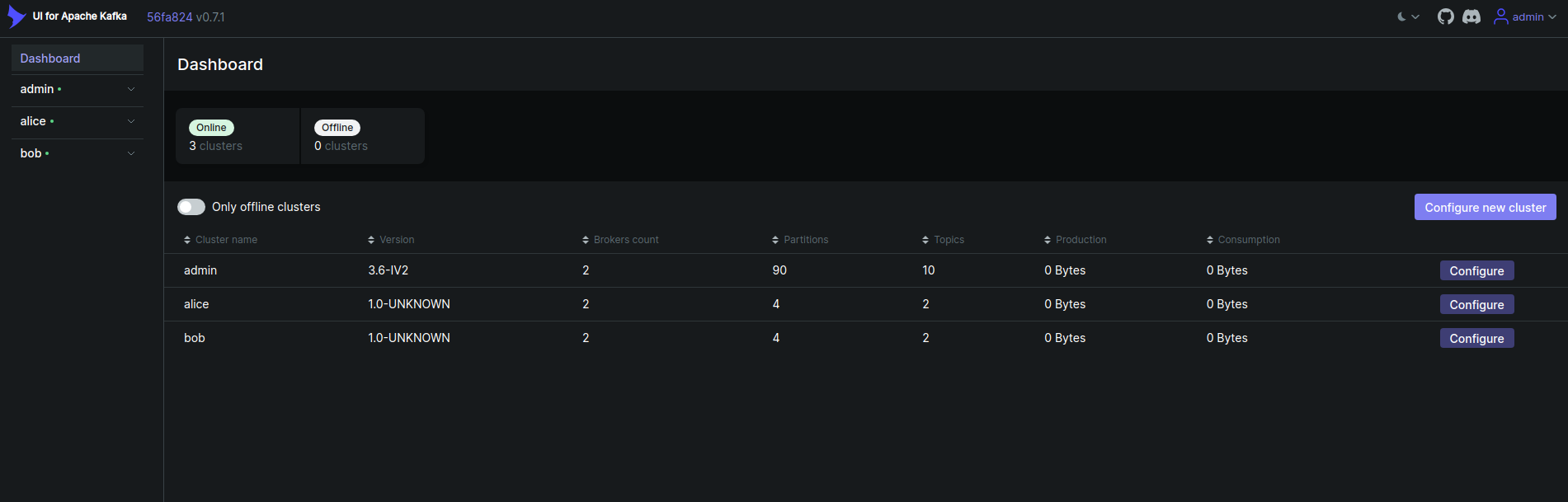1568x502 pixels.
Task: Configure the bob cluster
Action: [1476, 339]
